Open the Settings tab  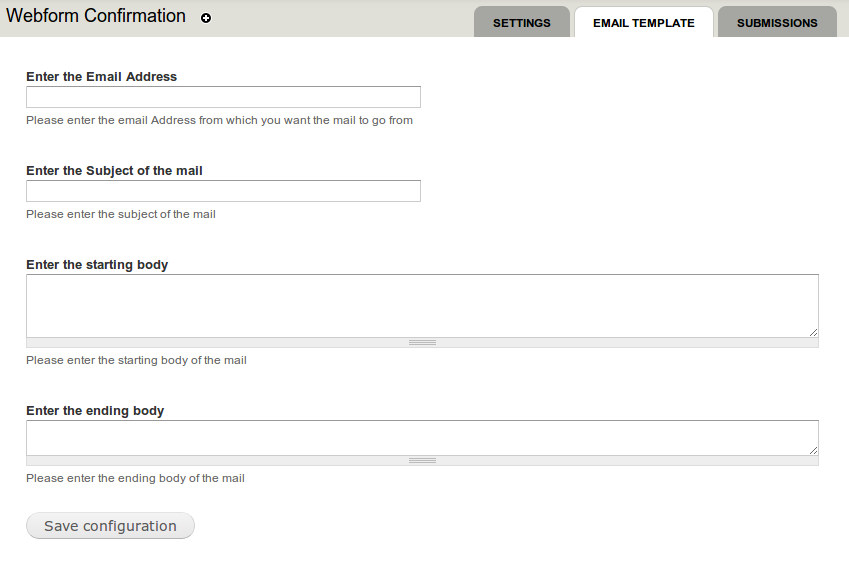click(522, 23)
